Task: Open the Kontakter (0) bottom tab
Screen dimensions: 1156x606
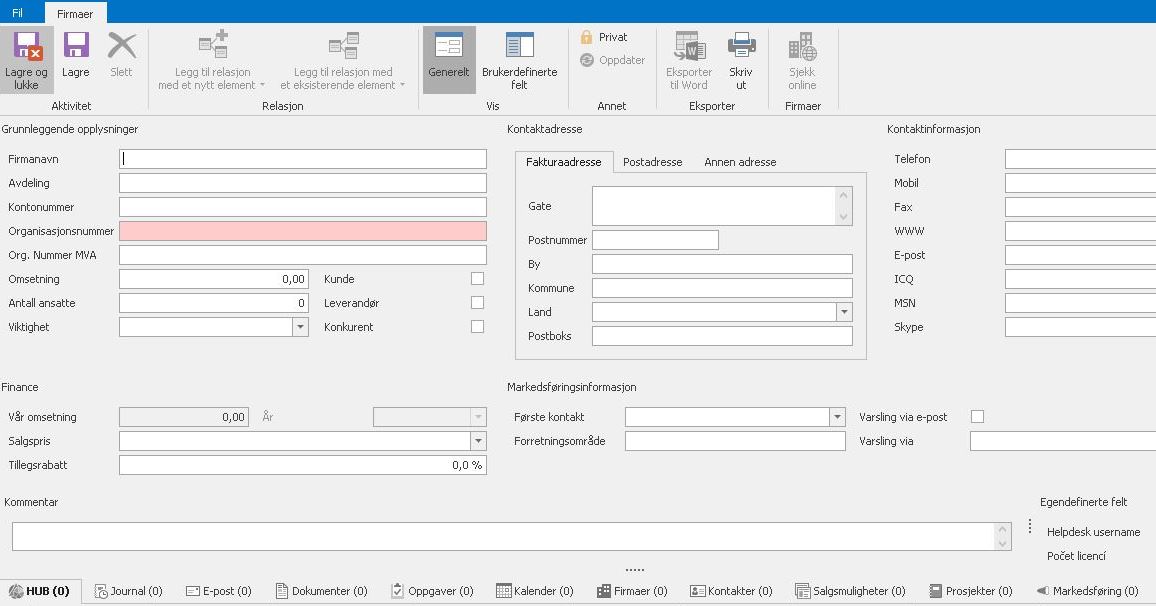Action: pyautogui.click(x=731, y=591)
